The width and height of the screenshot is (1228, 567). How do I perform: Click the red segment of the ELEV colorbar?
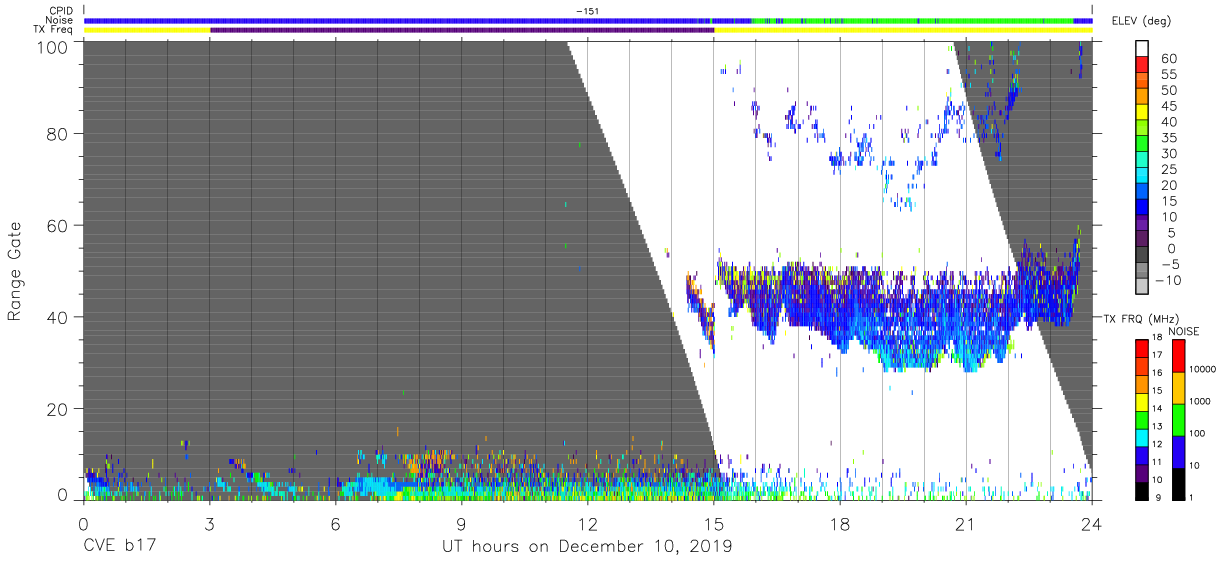click(x=1142, y=66)
